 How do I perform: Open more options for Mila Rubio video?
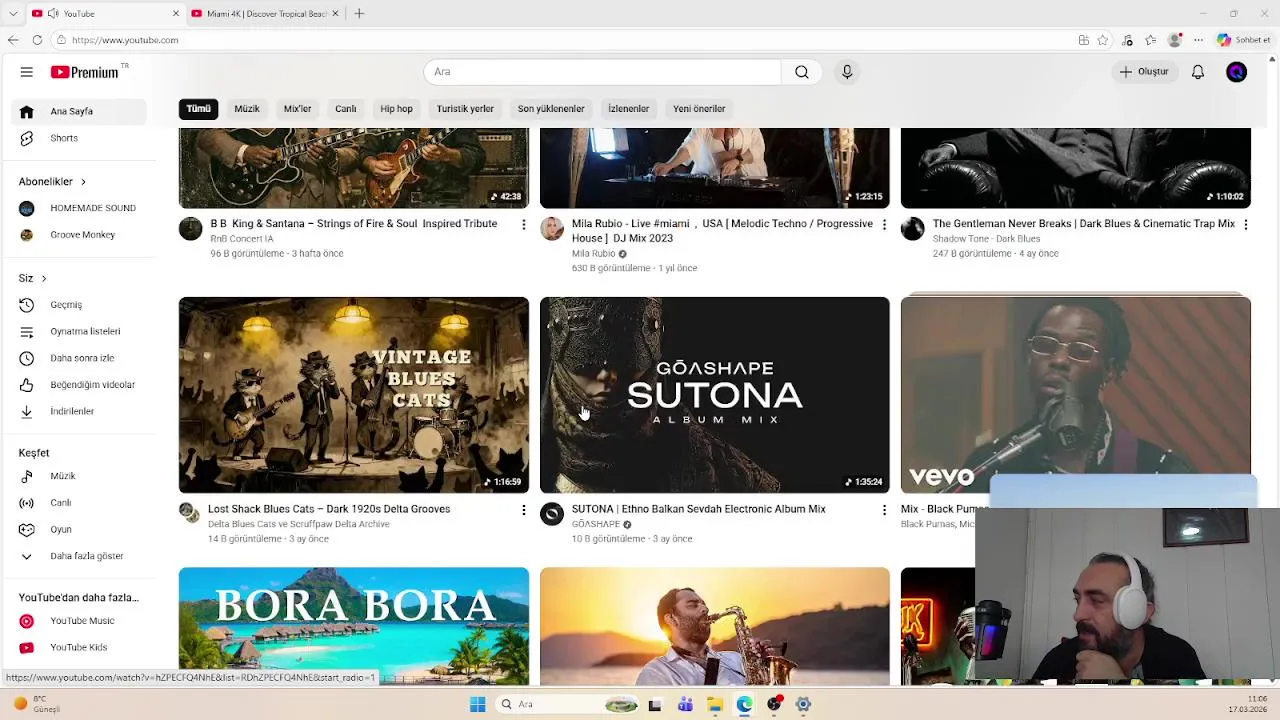[884, 224]
